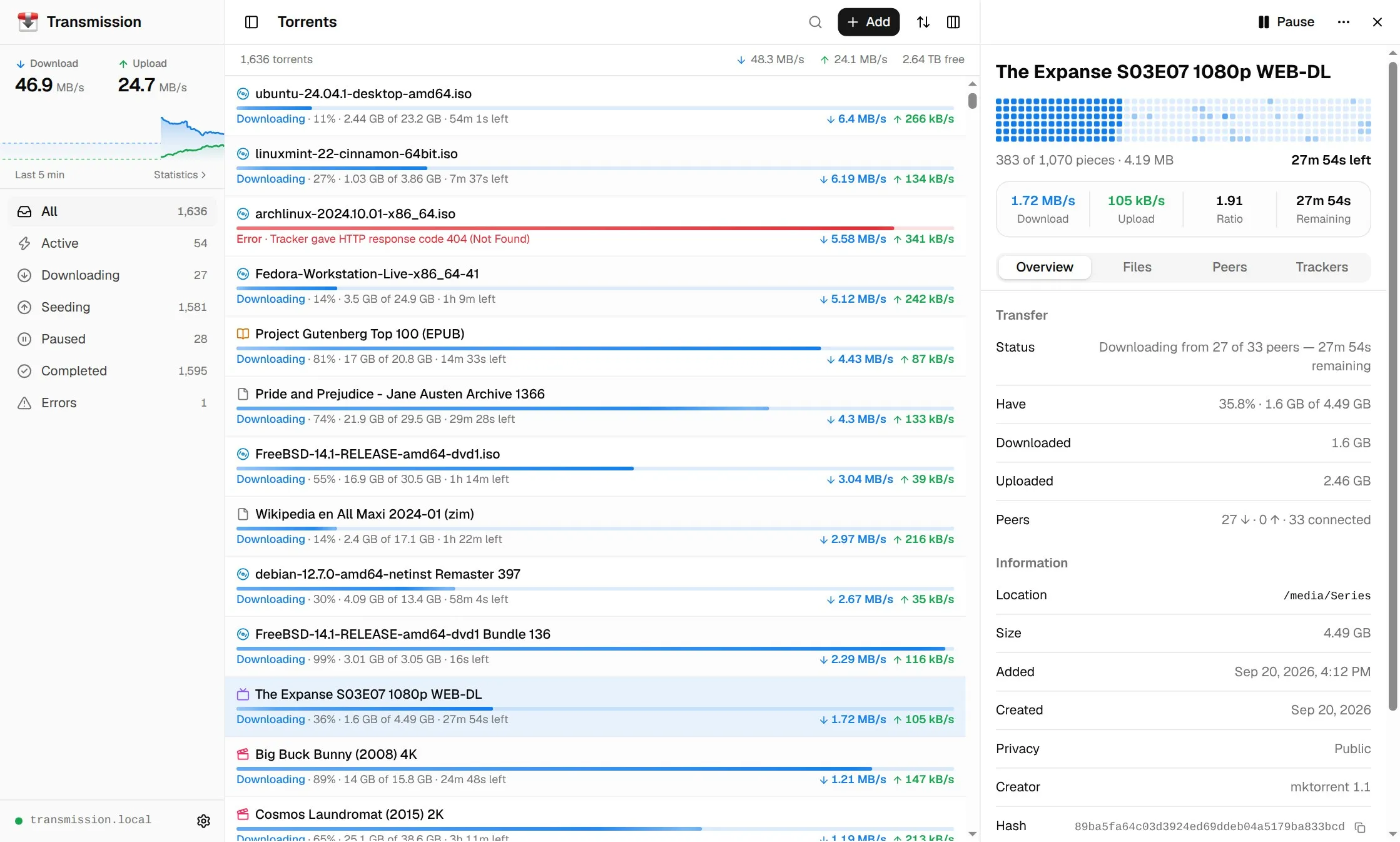Click archlinux torrent status icon
1400x842 pixels.
pyautogui.click(x=243, y=214)
